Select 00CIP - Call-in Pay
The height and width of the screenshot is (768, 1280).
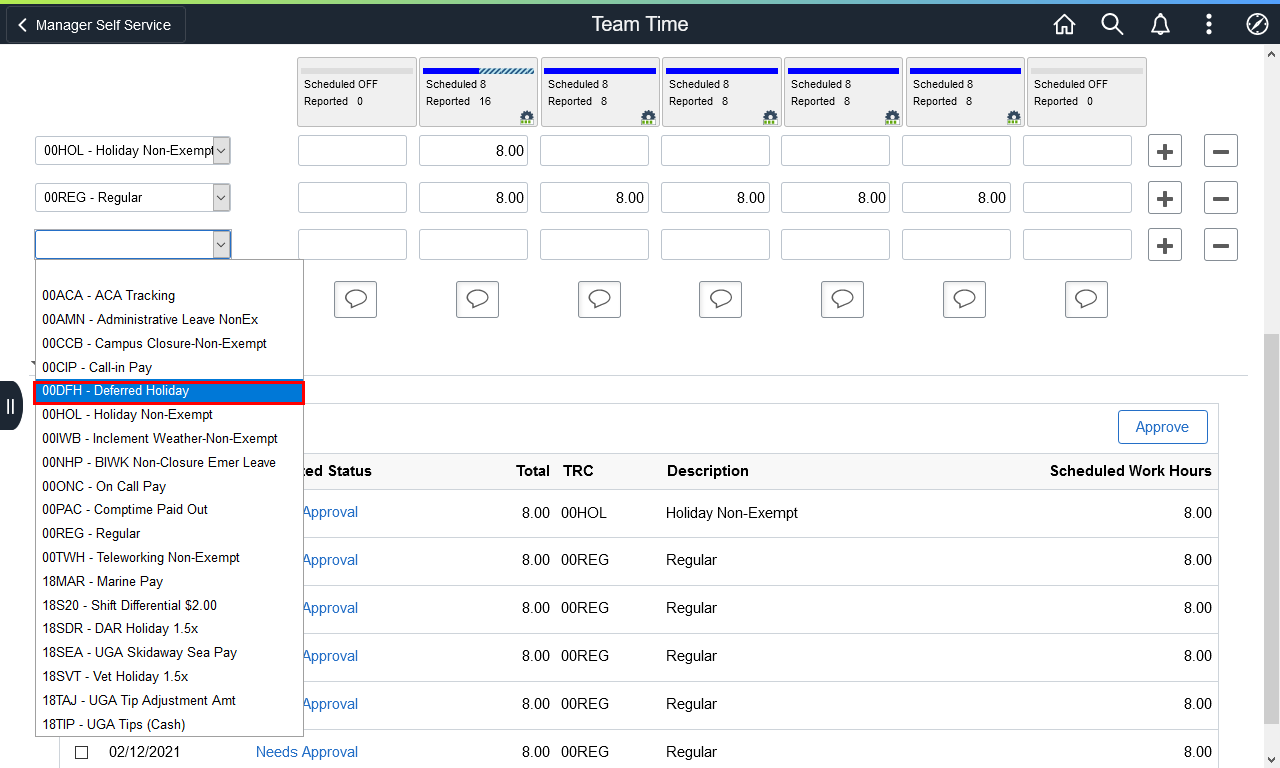[x=169, y=367]
